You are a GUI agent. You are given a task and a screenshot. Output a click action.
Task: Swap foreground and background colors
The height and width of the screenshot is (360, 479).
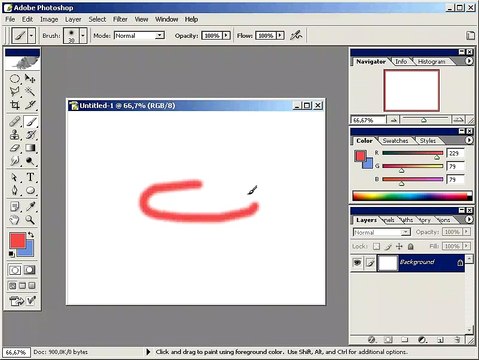click(x=31, y=235)
